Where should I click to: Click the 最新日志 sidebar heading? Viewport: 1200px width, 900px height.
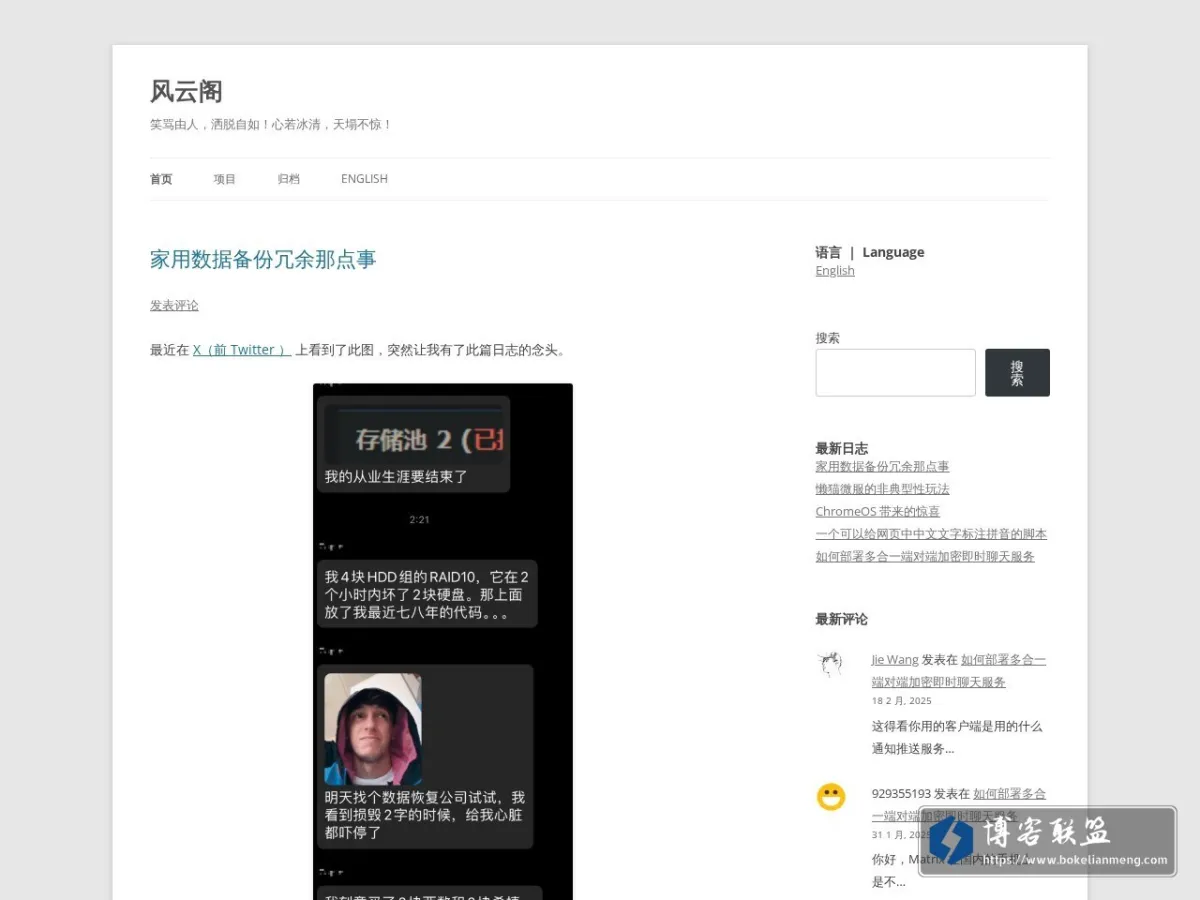[x=841, y=448]
